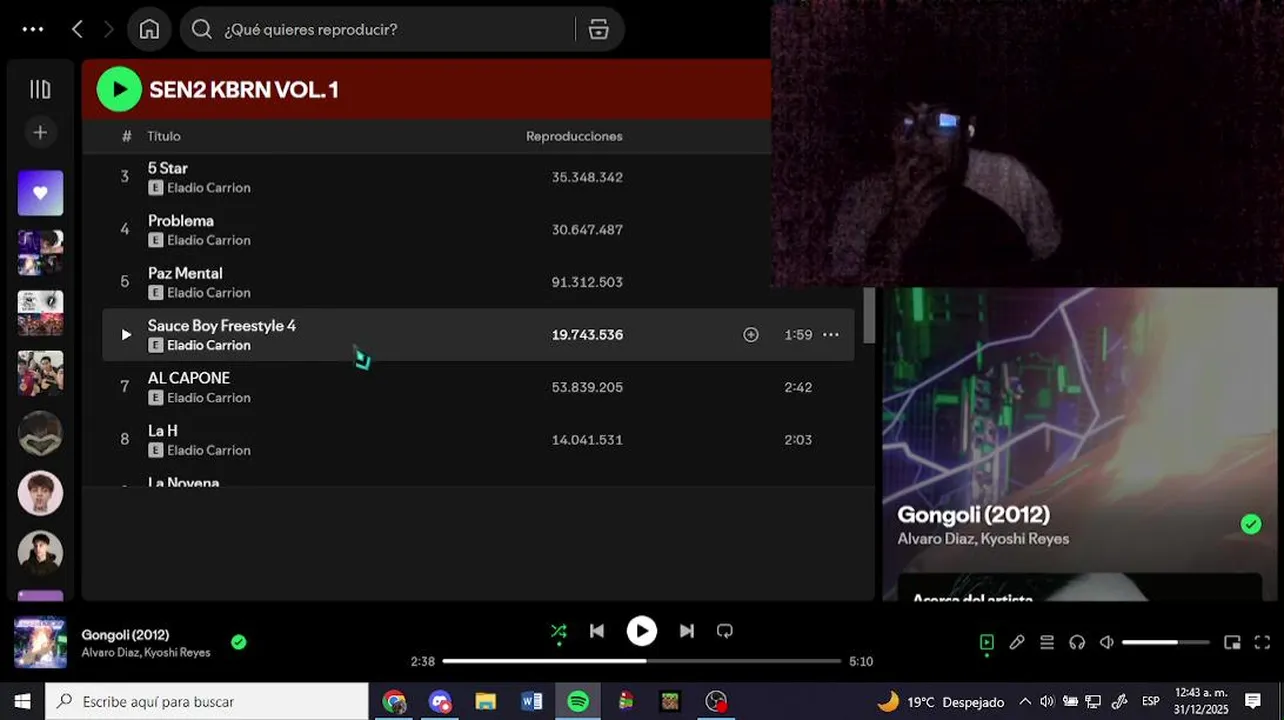Expand the Your Library sidebar
Viewport: 1284px width, 720px height.
(x=40, y=90)
